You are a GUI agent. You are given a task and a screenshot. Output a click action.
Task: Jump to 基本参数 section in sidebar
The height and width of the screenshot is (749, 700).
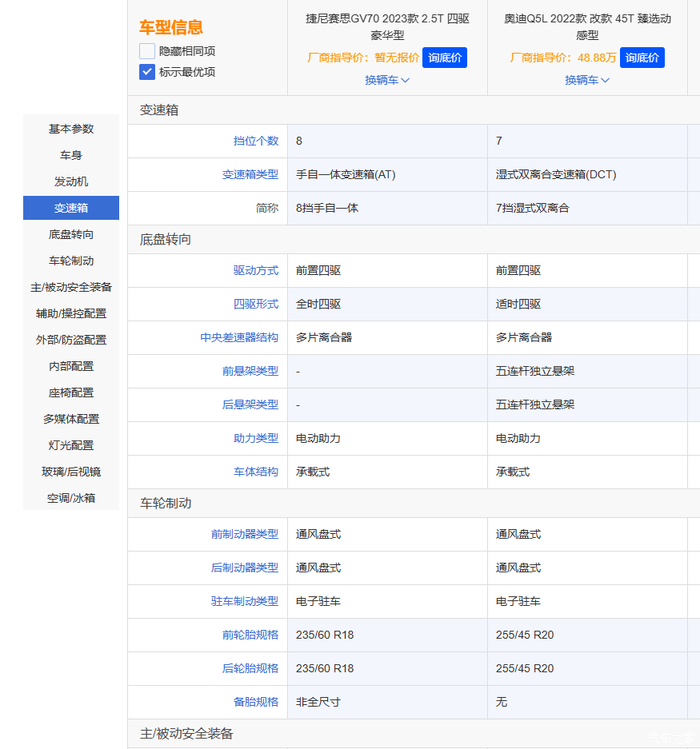[x=71, y=129]
